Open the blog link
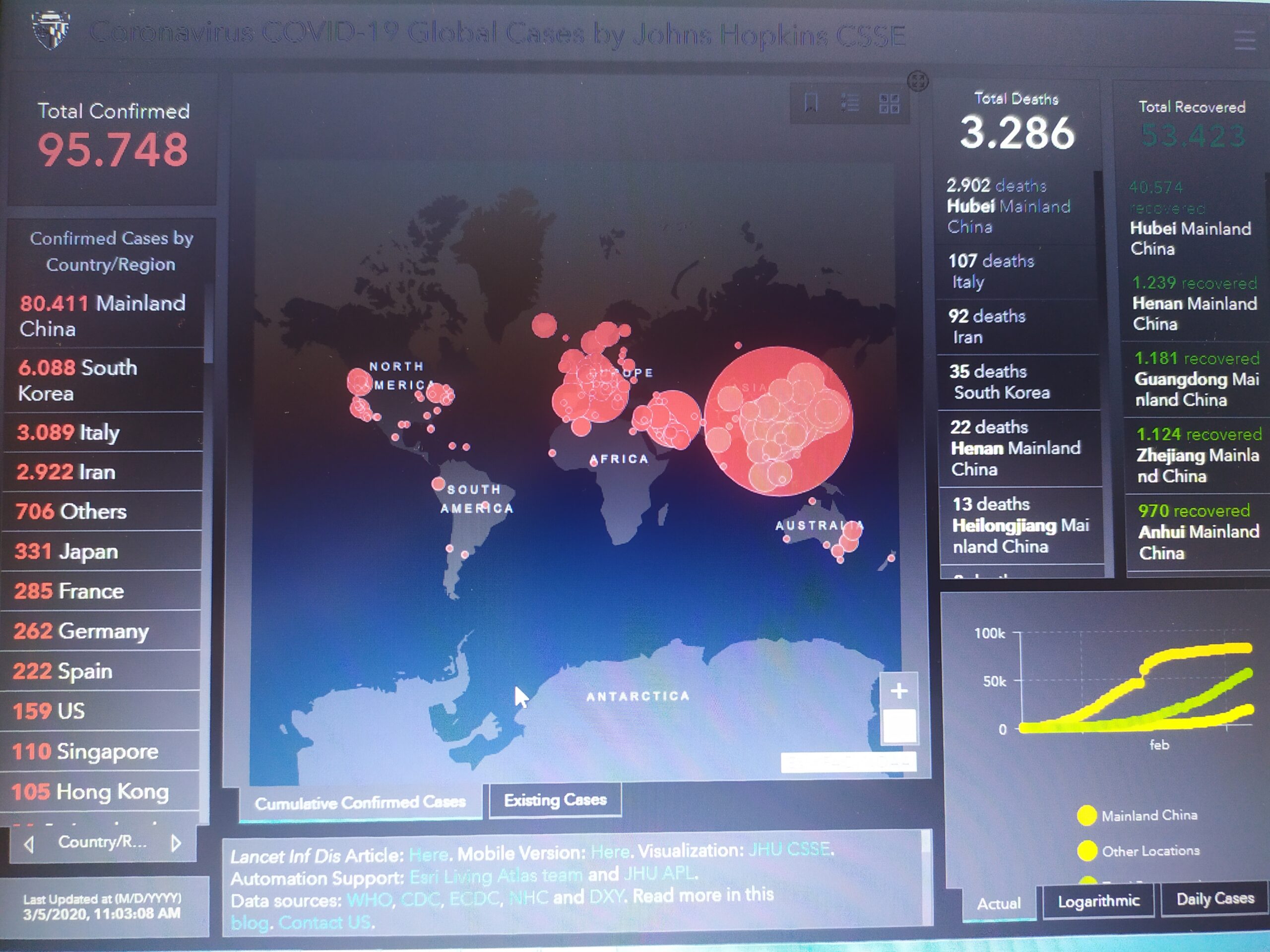The width and height of the screenshot is (1270, 952). coord(249,923)
